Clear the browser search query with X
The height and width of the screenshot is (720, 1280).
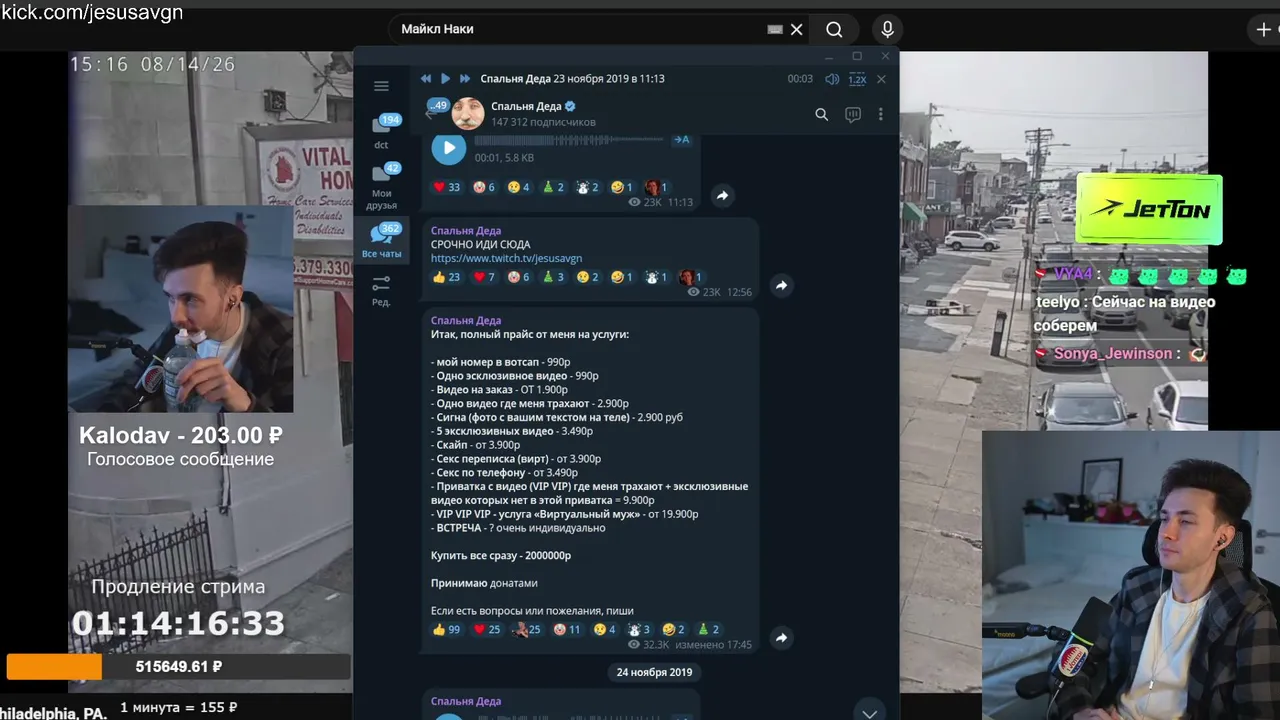(797, 30)
